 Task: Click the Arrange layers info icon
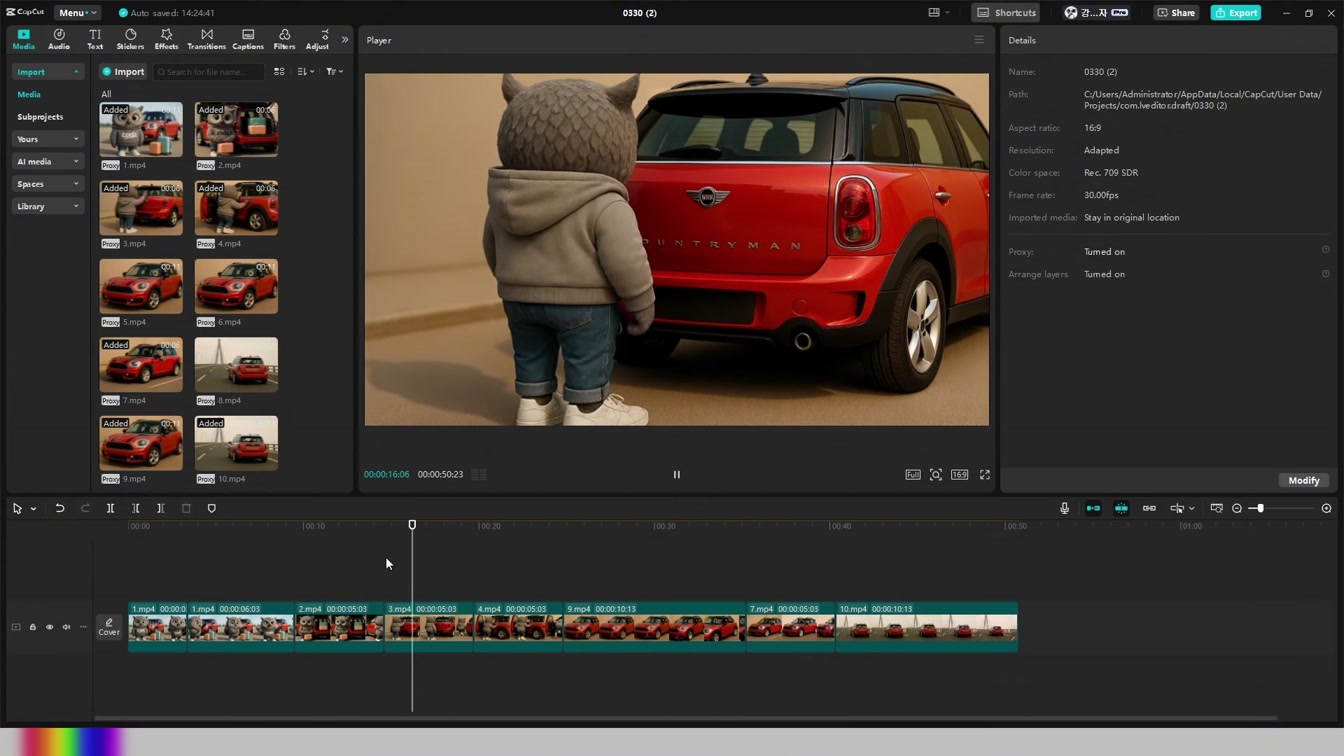1326,273
